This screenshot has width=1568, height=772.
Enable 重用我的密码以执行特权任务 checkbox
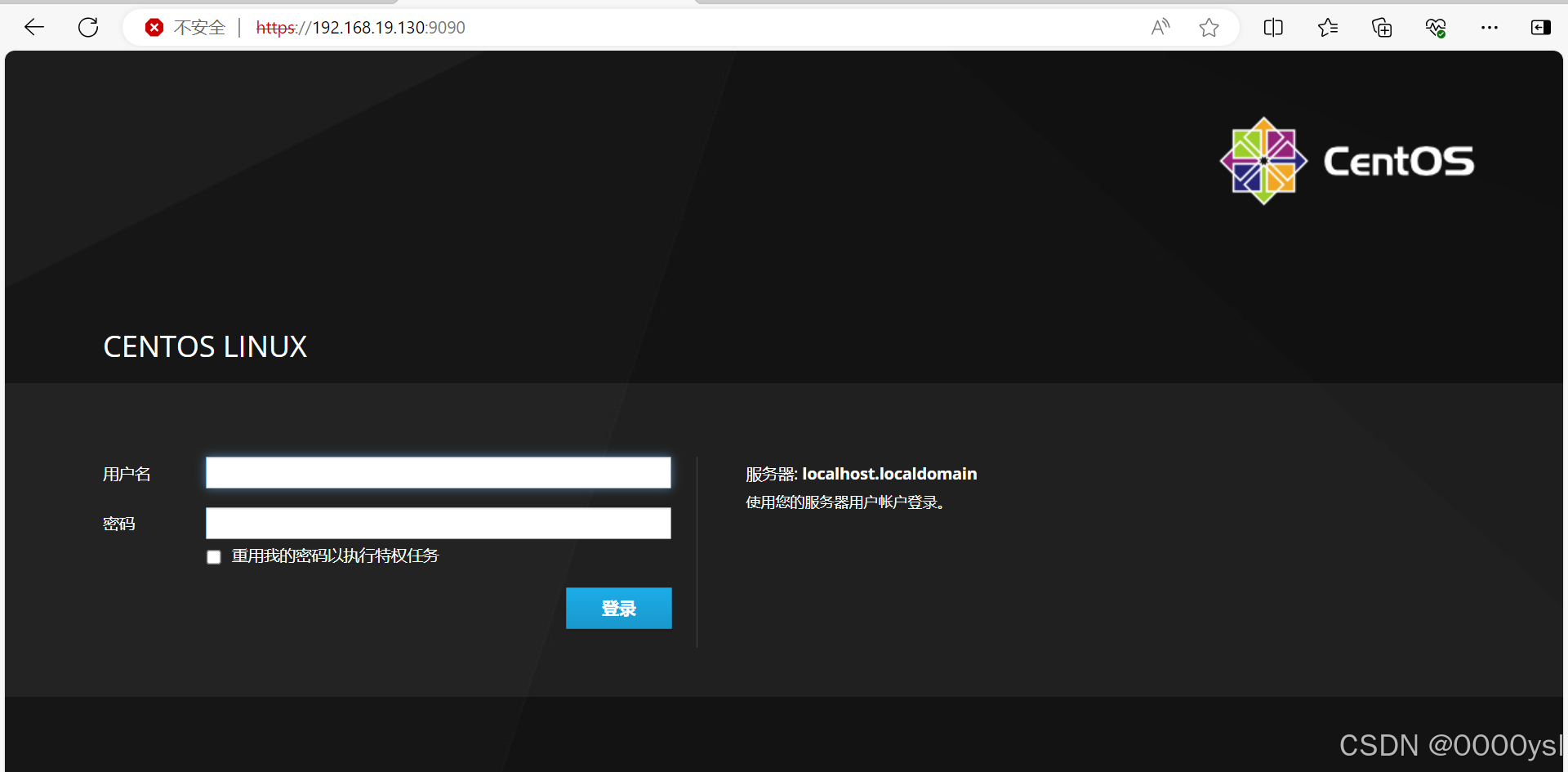click(213, 556)
